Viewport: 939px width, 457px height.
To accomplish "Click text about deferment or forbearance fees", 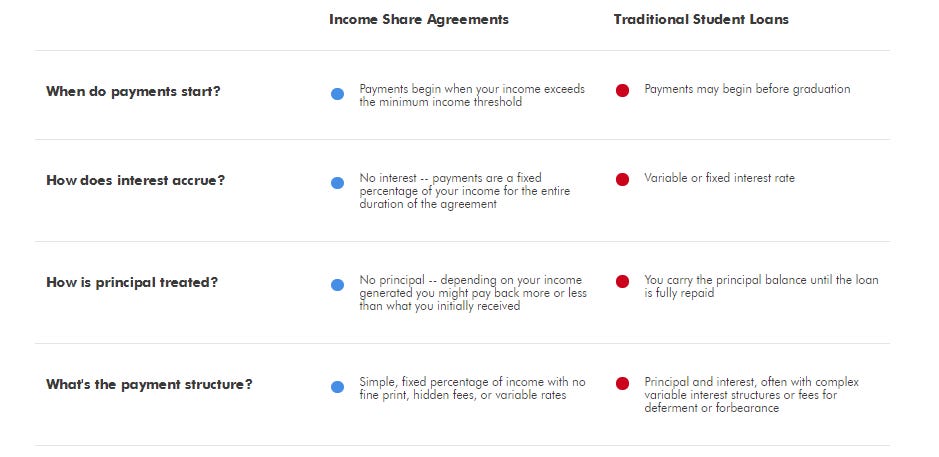I will 752,395.
